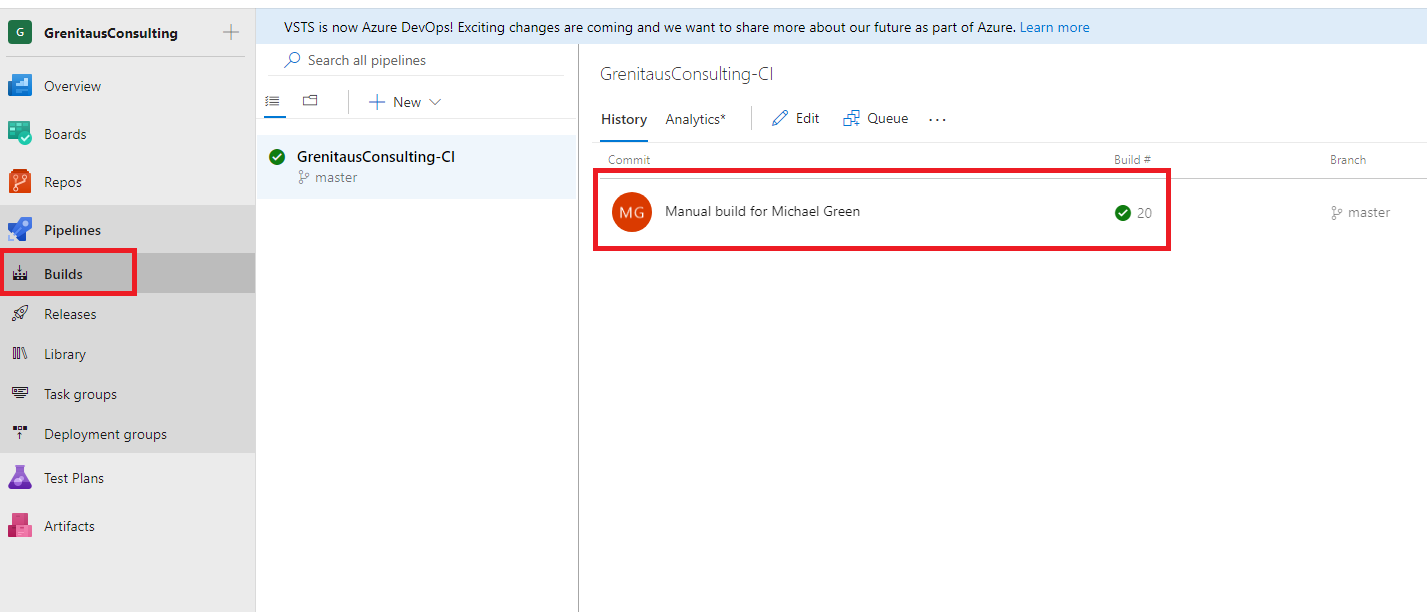Click the Queue button label

click(888, 118)
